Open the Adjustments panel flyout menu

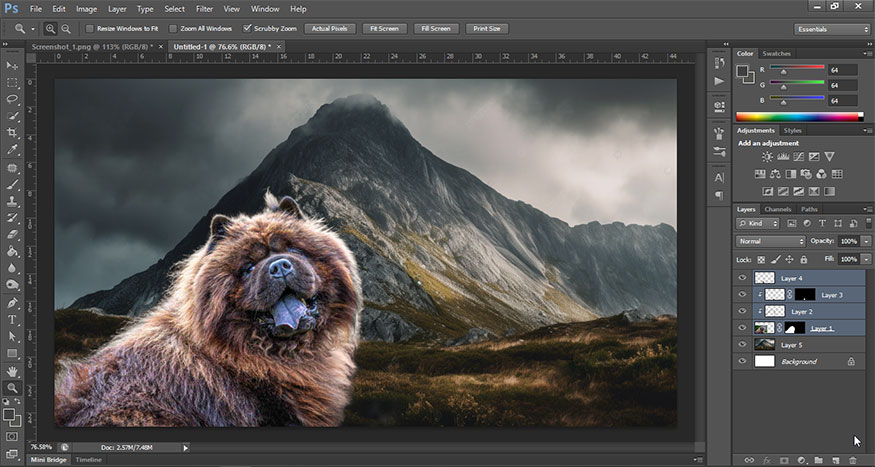(x=867, y=131)
